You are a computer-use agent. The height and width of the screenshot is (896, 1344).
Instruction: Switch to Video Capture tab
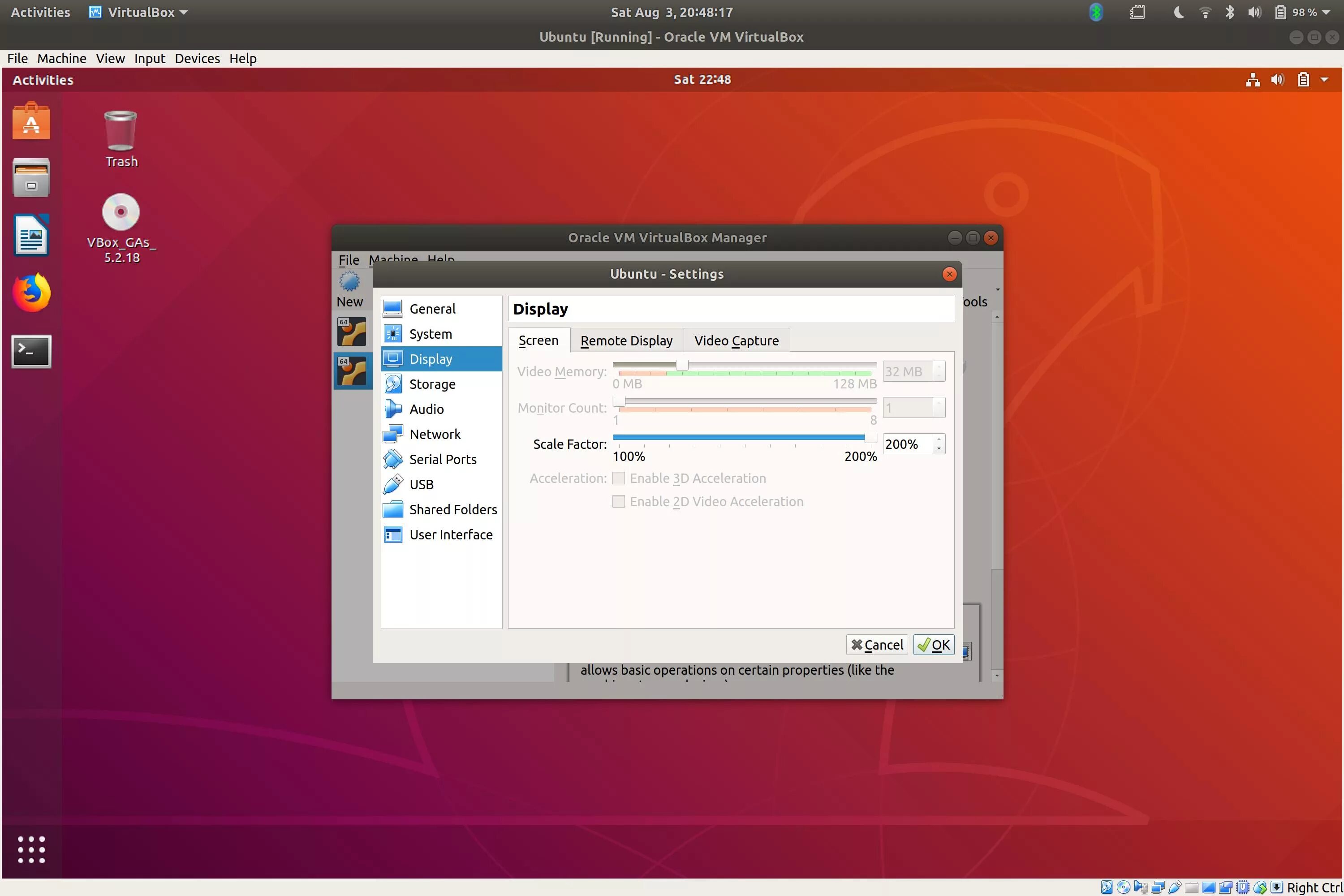pos(737,340)
